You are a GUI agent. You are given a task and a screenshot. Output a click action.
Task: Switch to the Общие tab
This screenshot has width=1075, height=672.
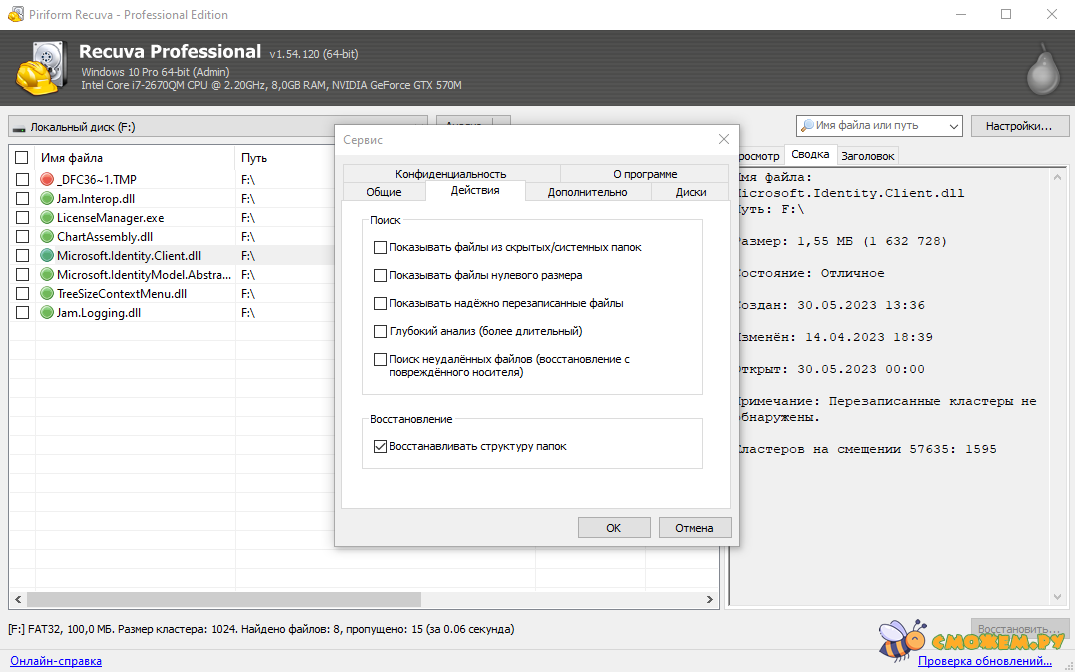[x=384, y=192]
